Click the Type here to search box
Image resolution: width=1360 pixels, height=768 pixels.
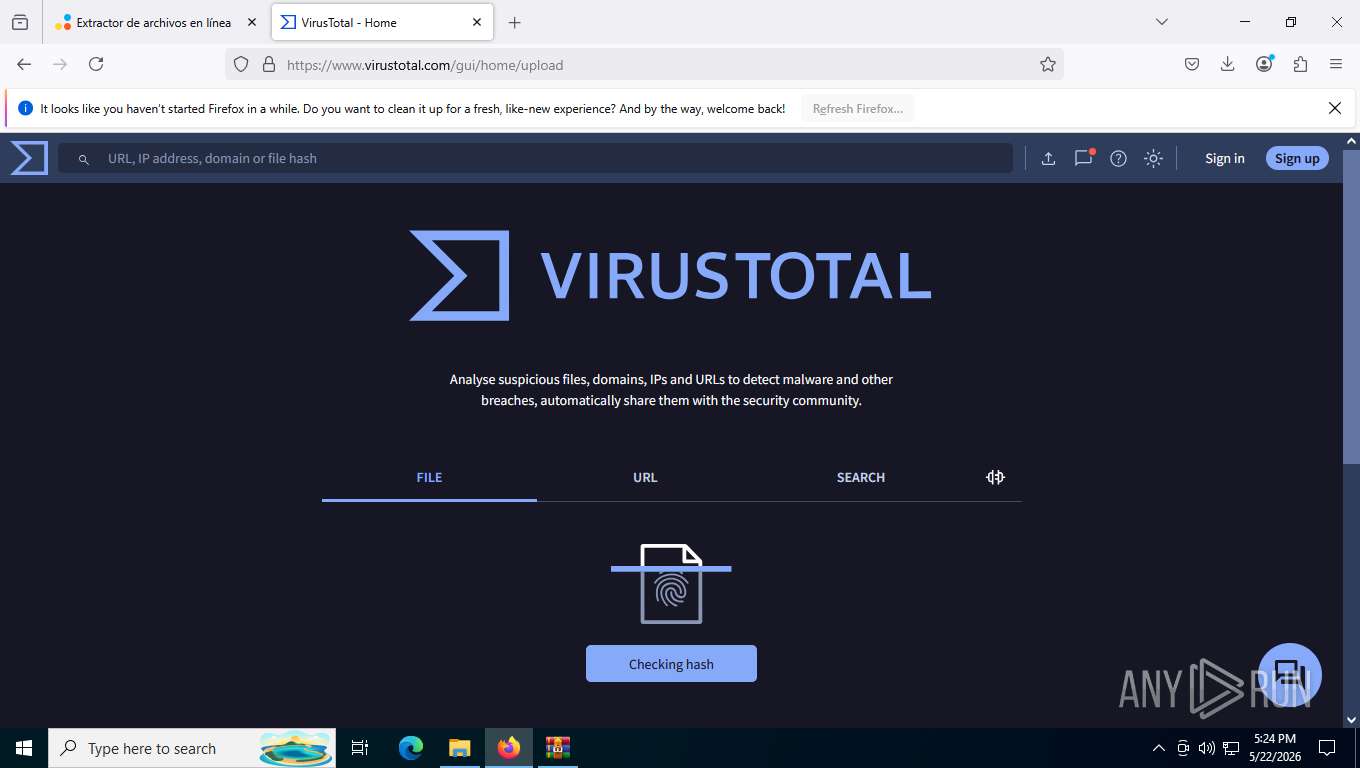click(x=192, y=748)
